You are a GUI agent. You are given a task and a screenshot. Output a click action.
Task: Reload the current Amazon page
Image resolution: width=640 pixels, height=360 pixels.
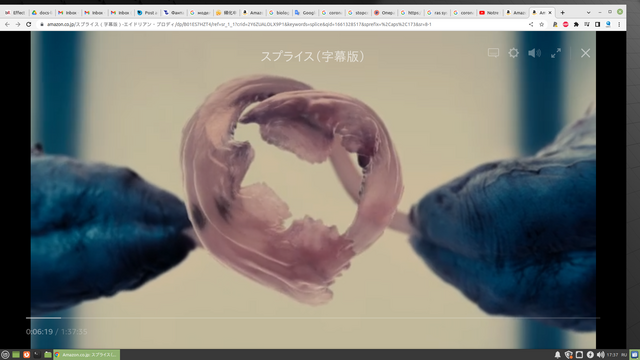click(29, 24)
